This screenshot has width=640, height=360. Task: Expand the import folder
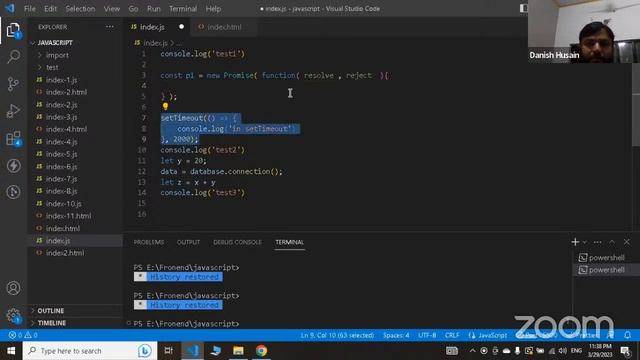pyautogui.click(x=57, y=55)
